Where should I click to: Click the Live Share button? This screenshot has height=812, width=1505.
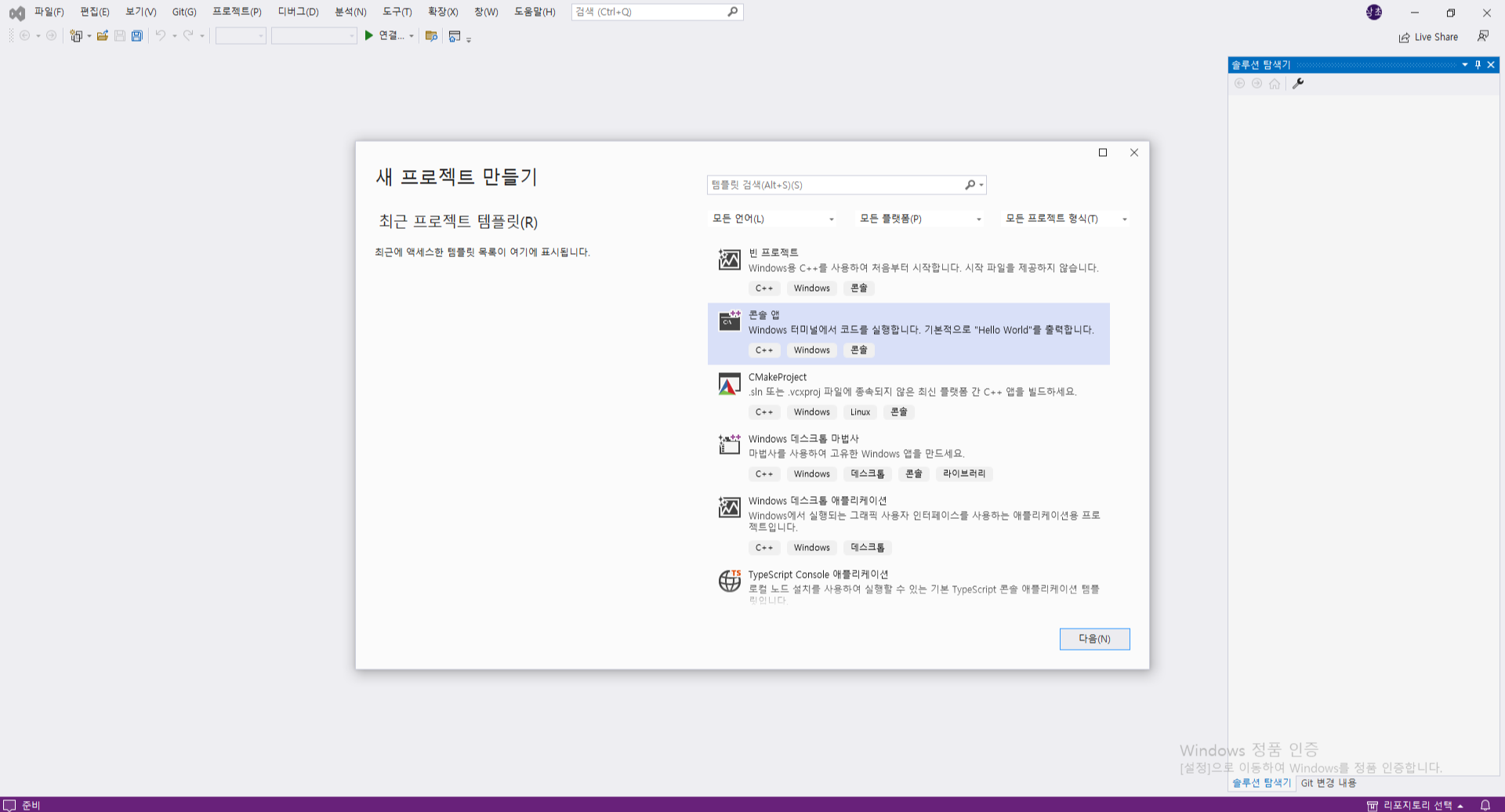(1428, 37)
